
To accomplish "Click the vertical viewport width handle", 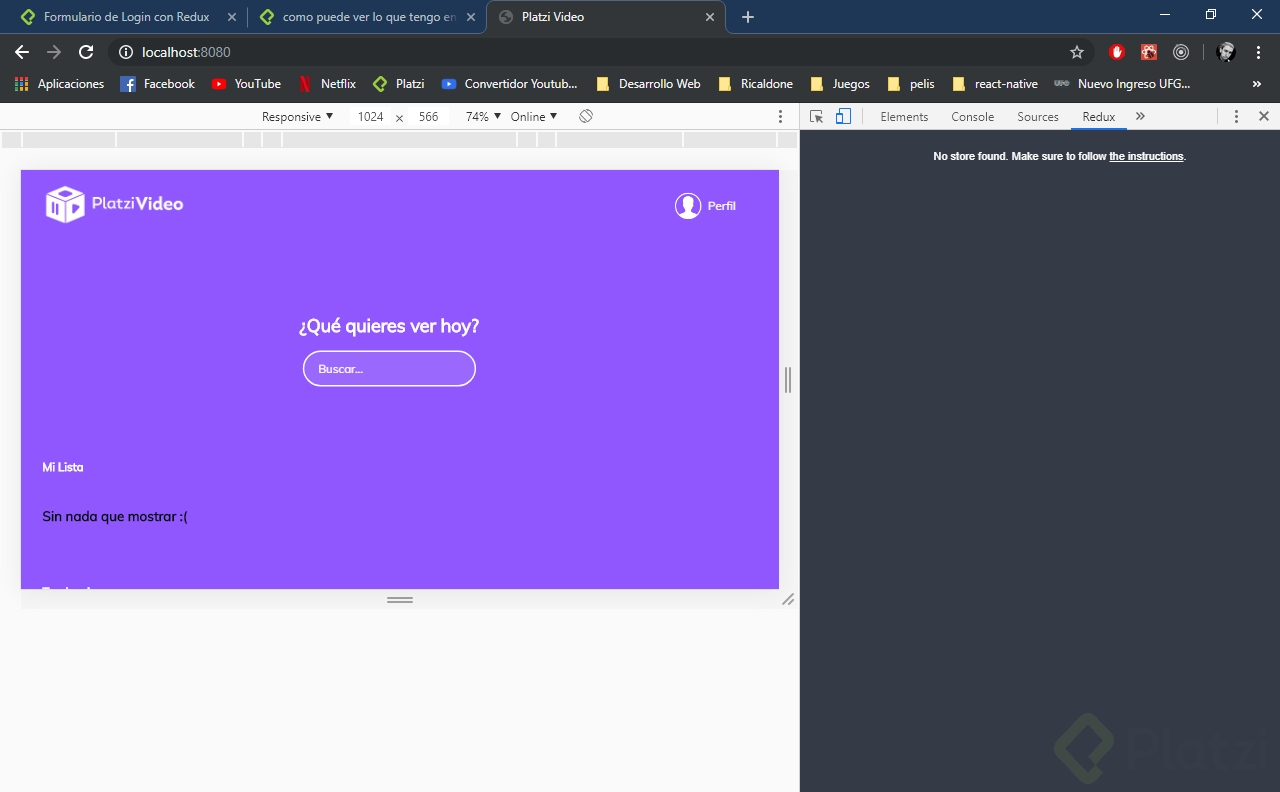I will click(788, 380).
